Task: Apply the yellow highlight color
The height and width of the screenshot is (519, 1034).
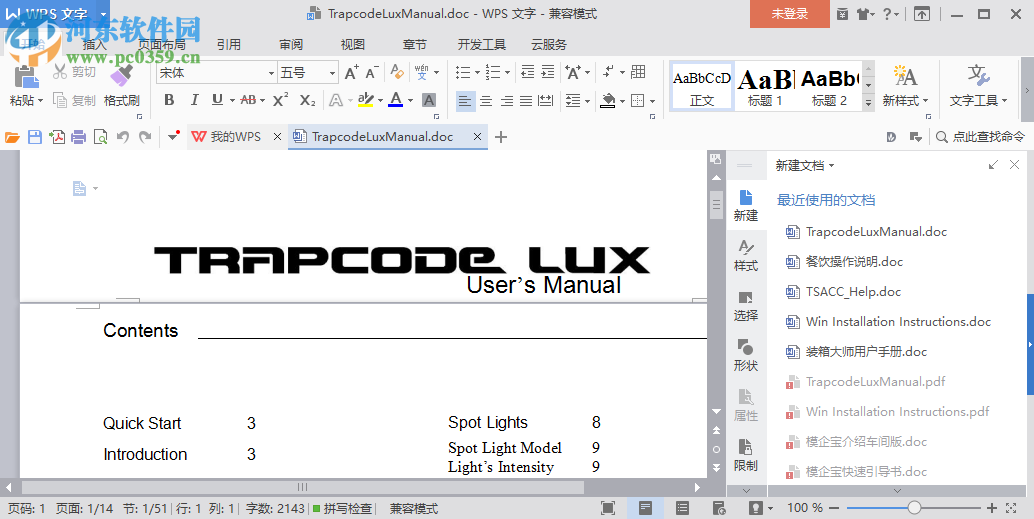Action: click(366, 100)
